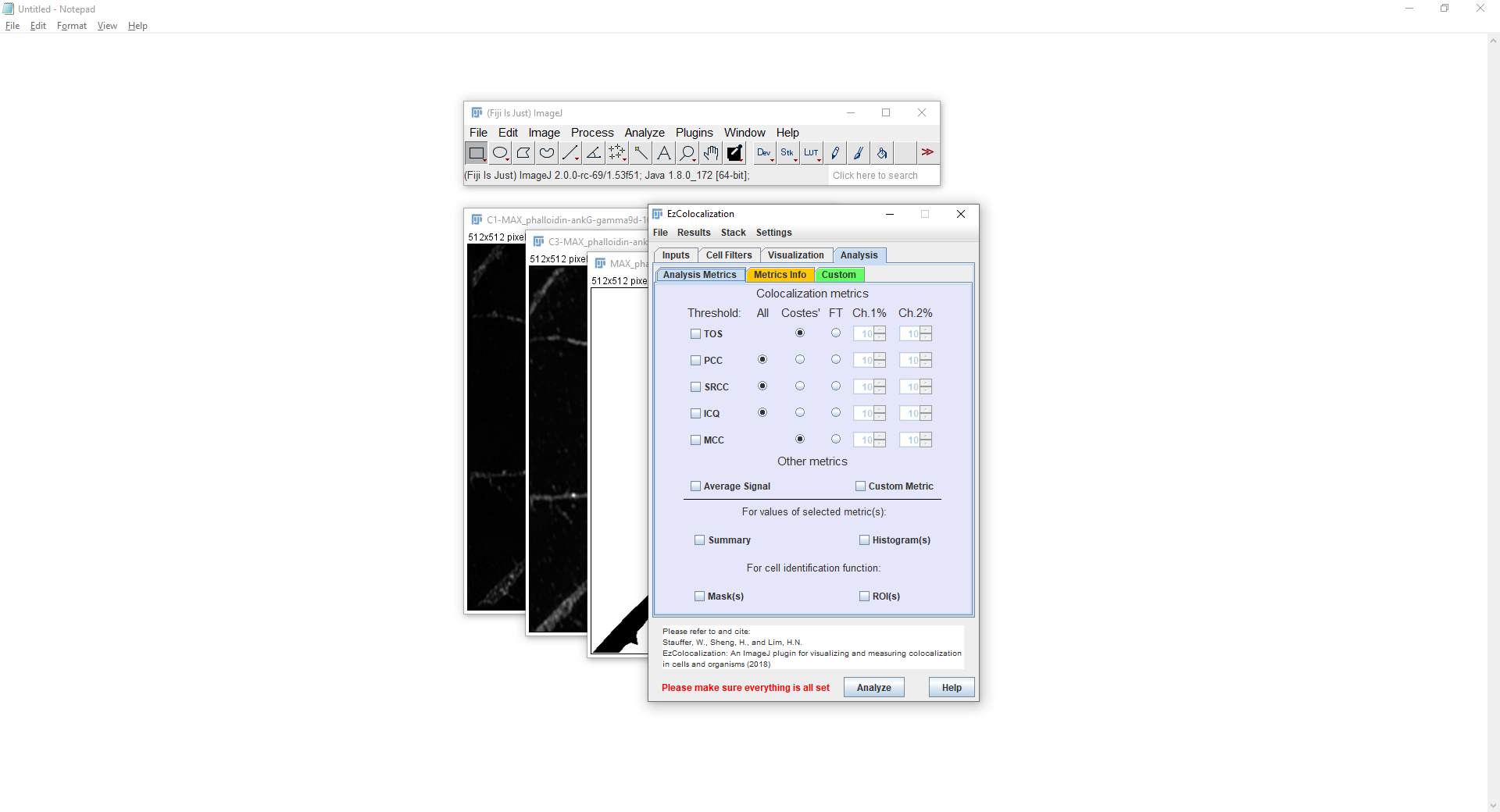Viewport: 1500px width, 812px height.
Task: Select the Flood Fill bucket tool
Action: 882,153
